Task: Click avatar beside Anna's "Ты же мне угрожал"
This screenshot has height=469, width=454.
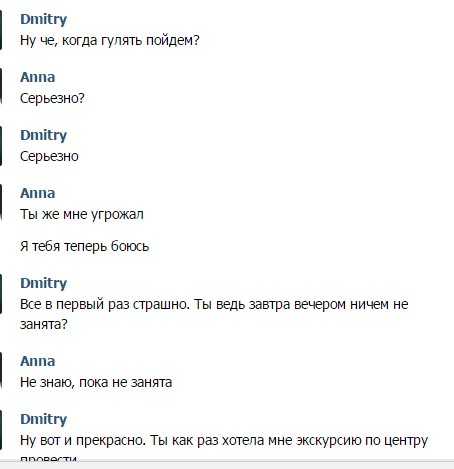Action: click(x=1, y=203)
